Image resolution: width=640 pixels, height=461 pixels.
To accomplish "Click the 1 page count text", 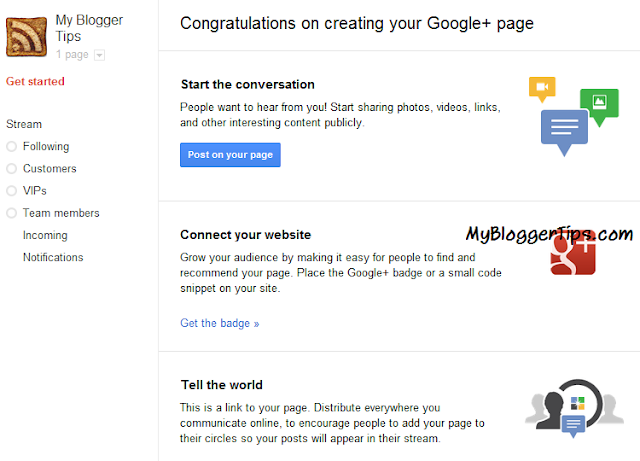I will point(72,54).
